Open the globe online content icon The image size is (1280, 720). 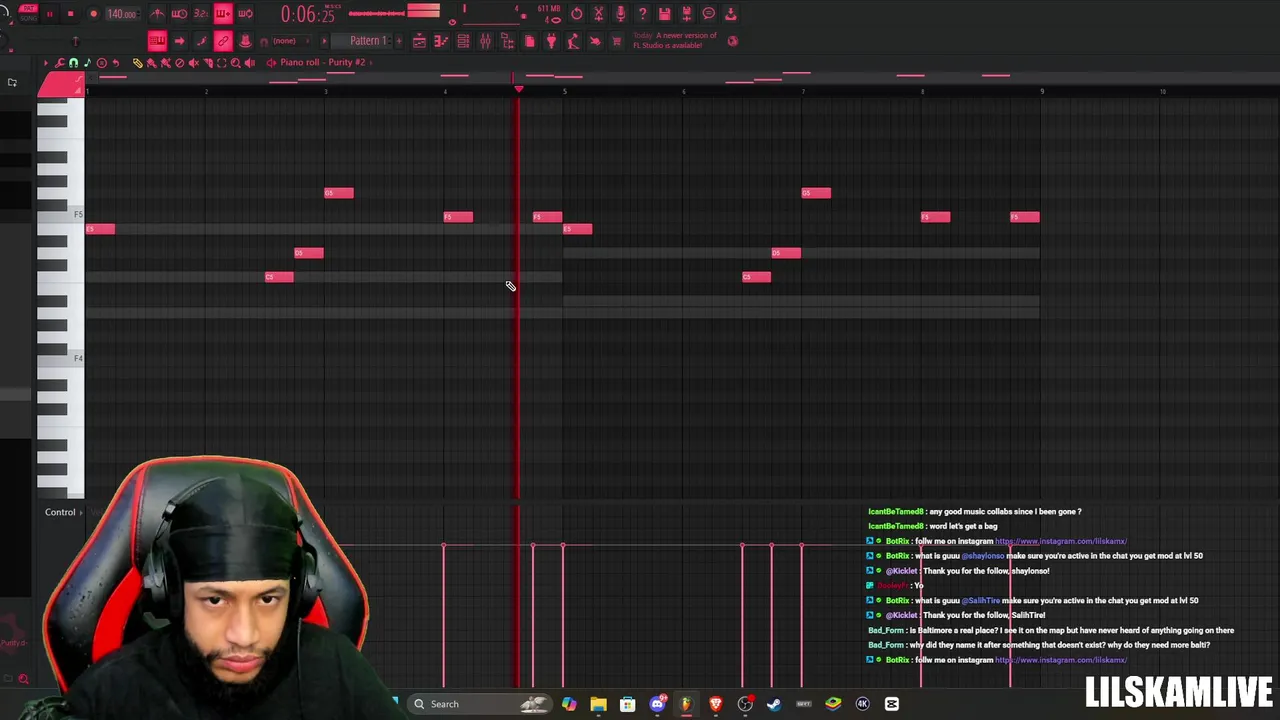[x=733, y=41]
